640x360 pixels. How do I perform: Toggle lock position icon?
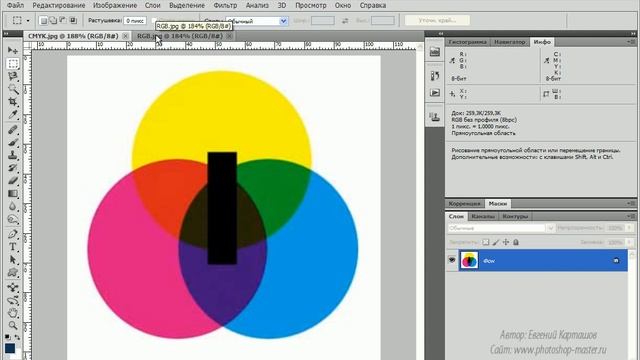[x=506, y=242]
